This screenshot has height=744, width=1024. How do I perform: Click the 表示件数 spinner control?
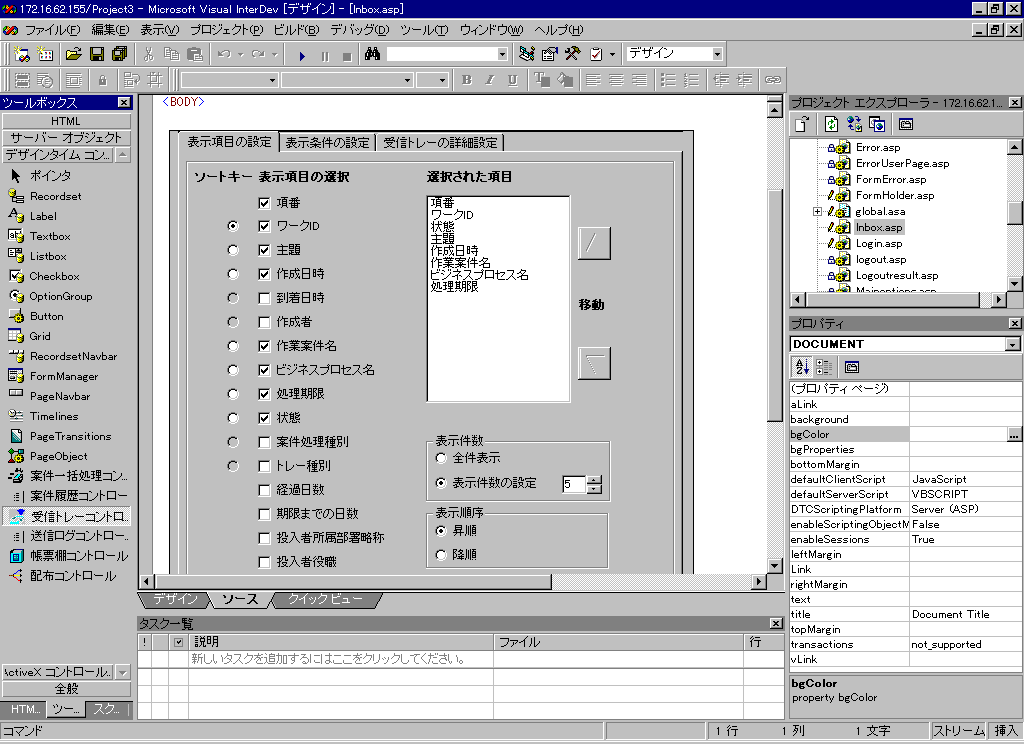tap(594, 484)
